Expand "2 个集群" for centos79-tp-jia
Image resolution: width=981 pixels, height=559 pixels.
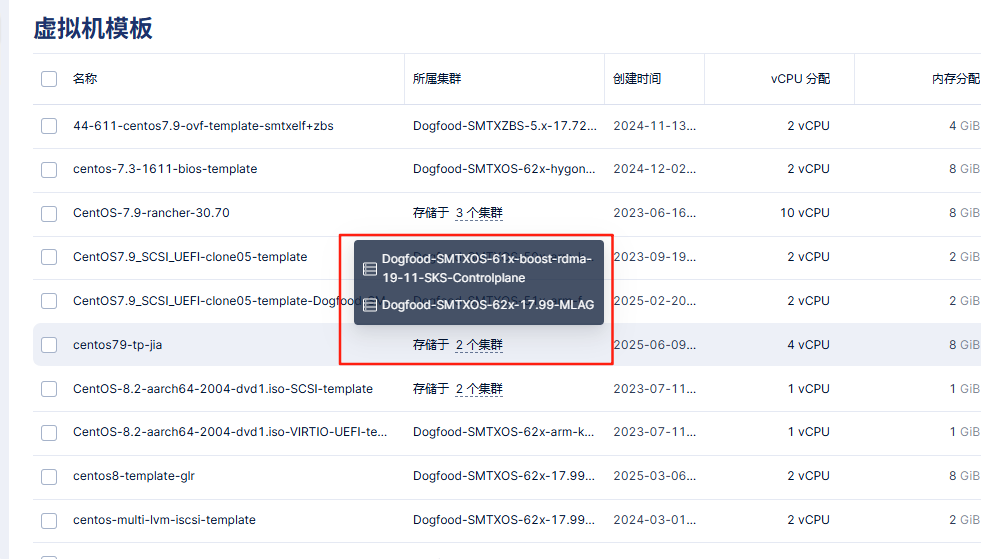pyautogui.click(x=479, y=345)
